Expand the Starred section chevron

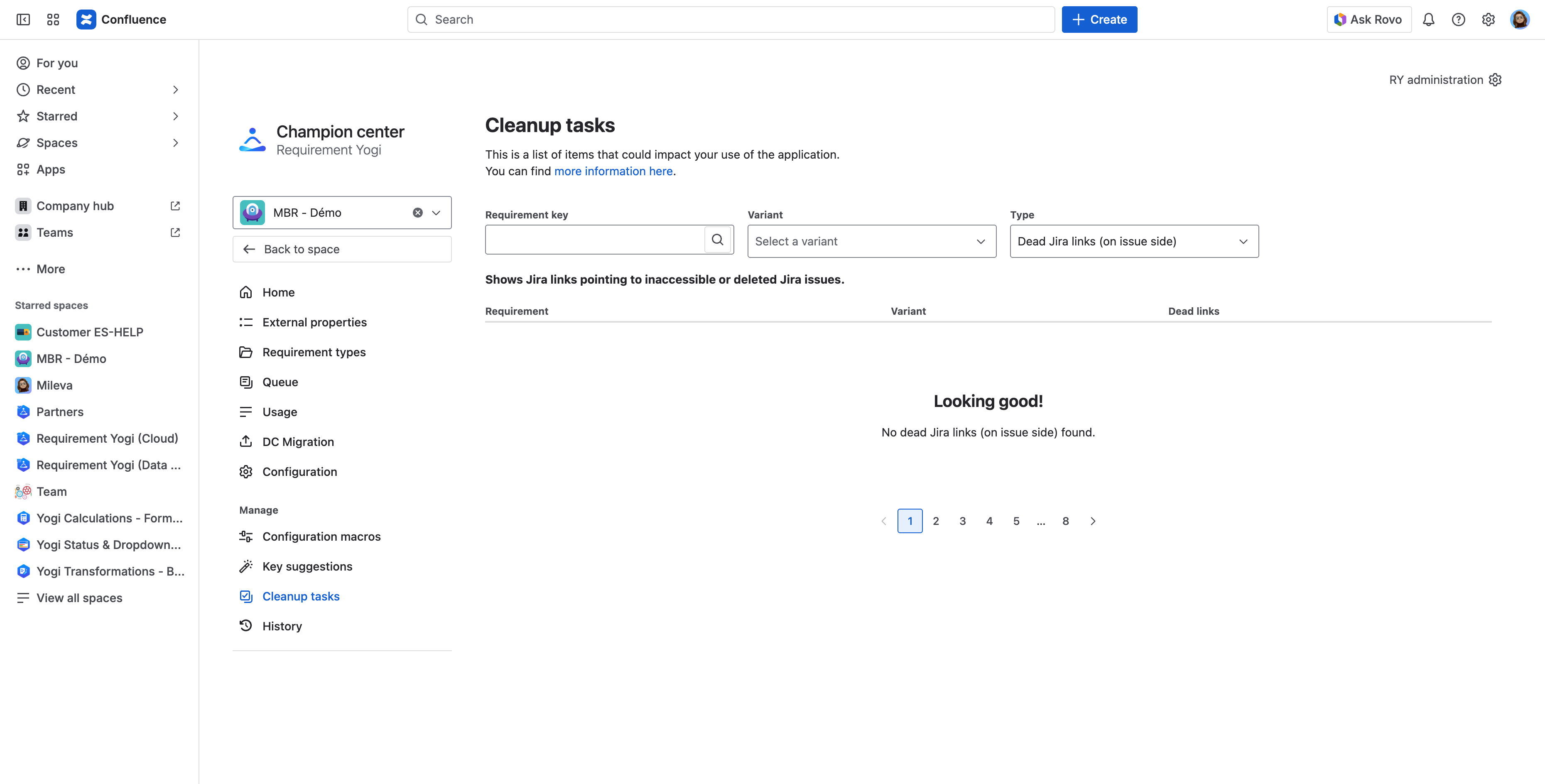coord(175,116)
